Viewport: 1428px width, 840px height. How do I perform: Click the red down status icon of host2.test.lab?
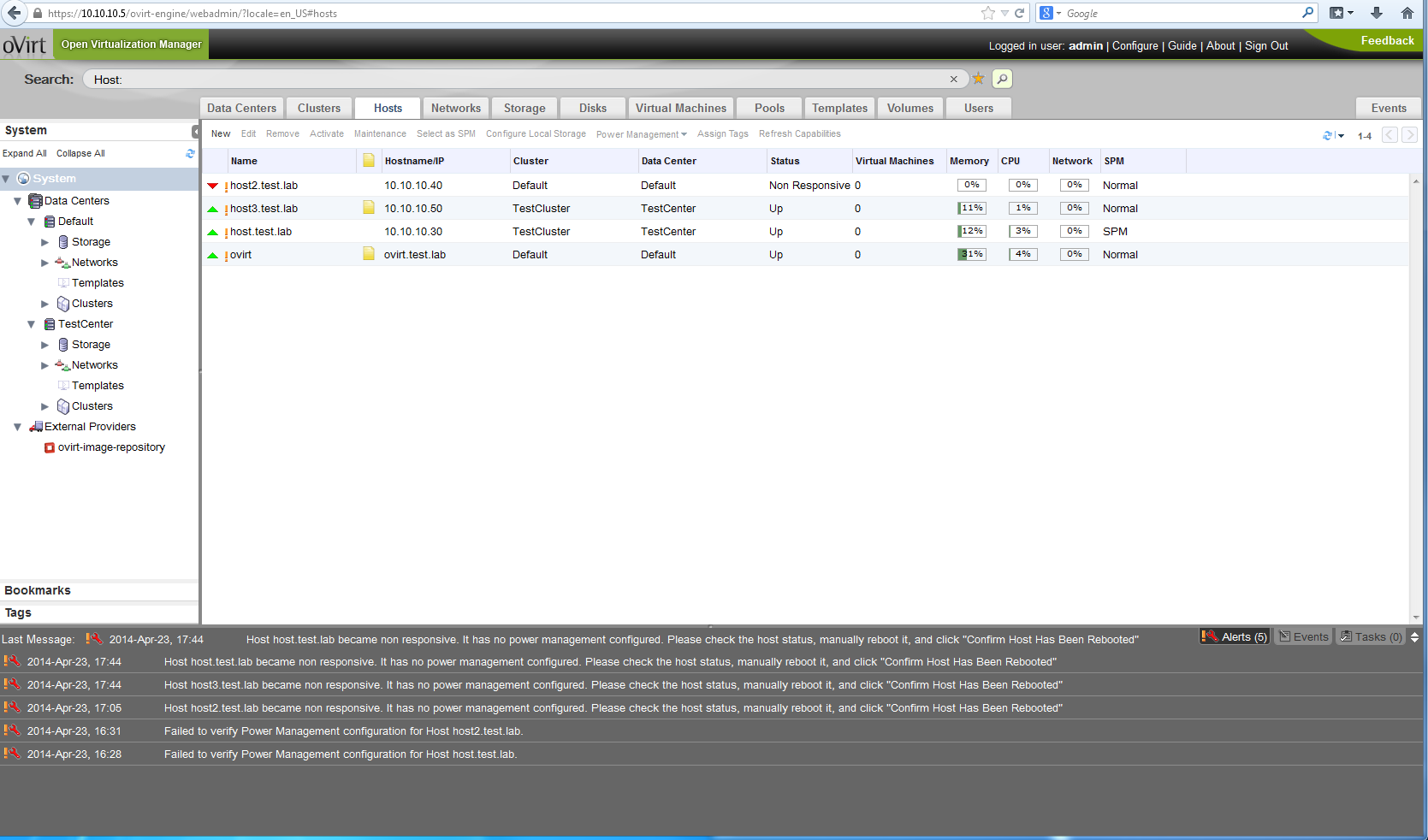click(x=213, y=186)
